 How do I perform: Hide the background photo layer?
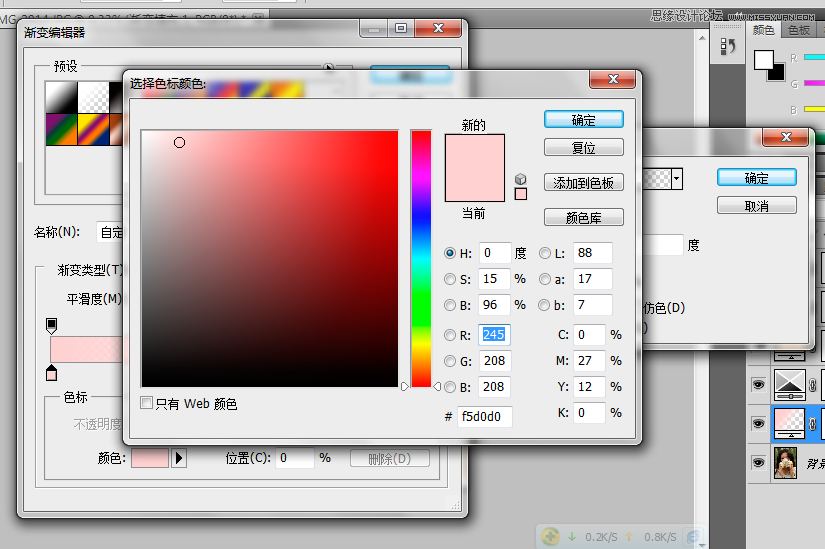(758, 462)
